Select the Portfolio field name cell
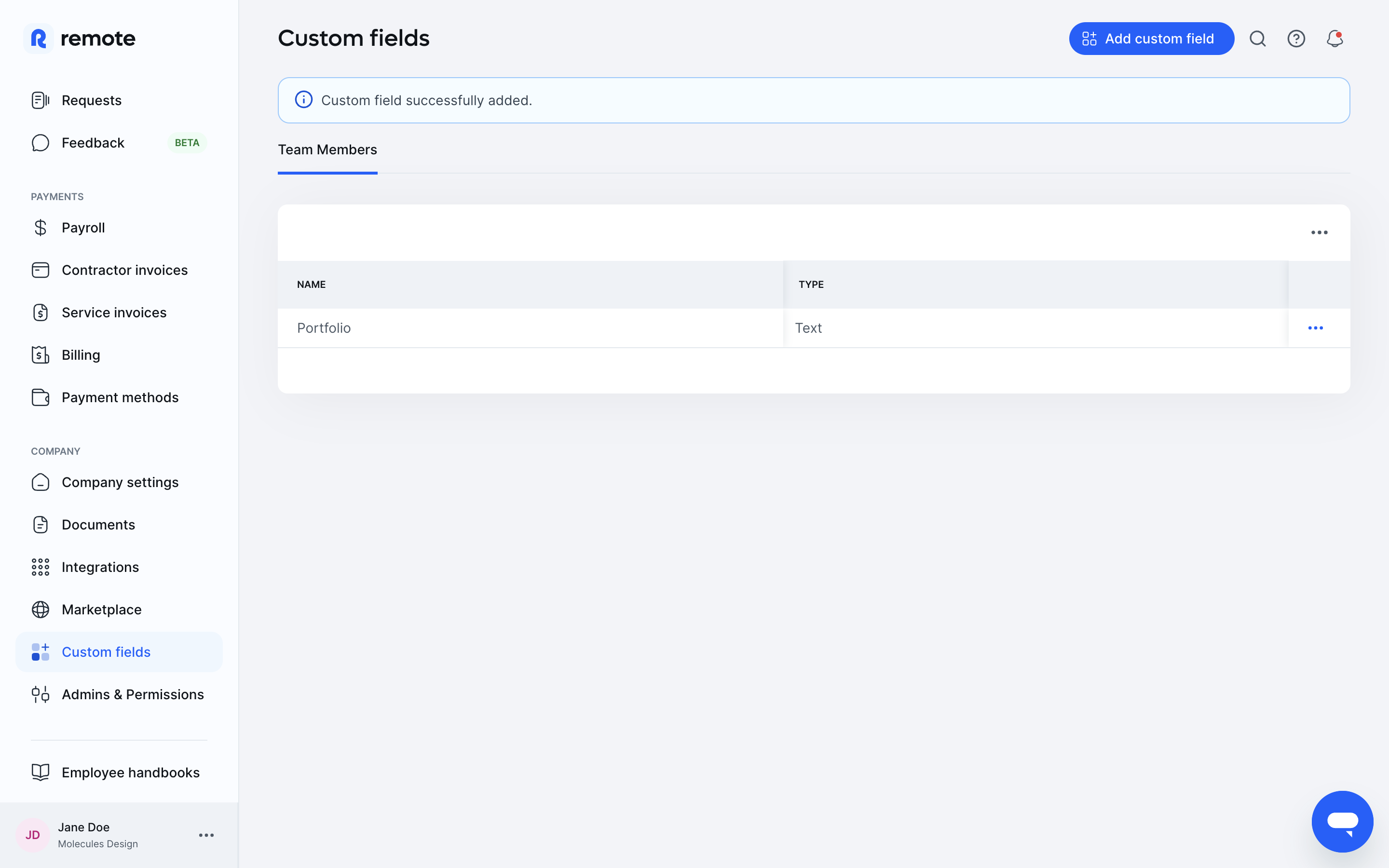This screenshot has width=1389, height=868. pos(531,328)
